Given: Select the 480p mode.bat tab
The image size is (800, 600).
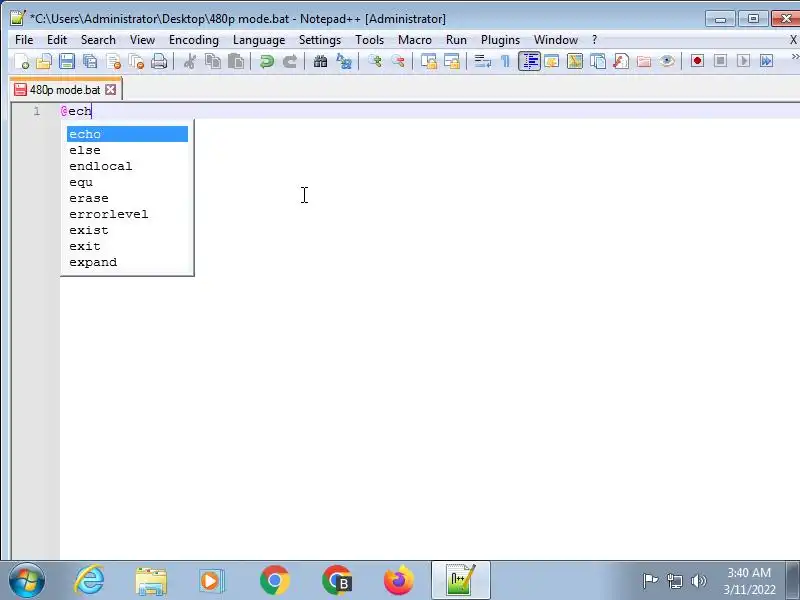Looking at the screenshot, I should coord(65,90).
